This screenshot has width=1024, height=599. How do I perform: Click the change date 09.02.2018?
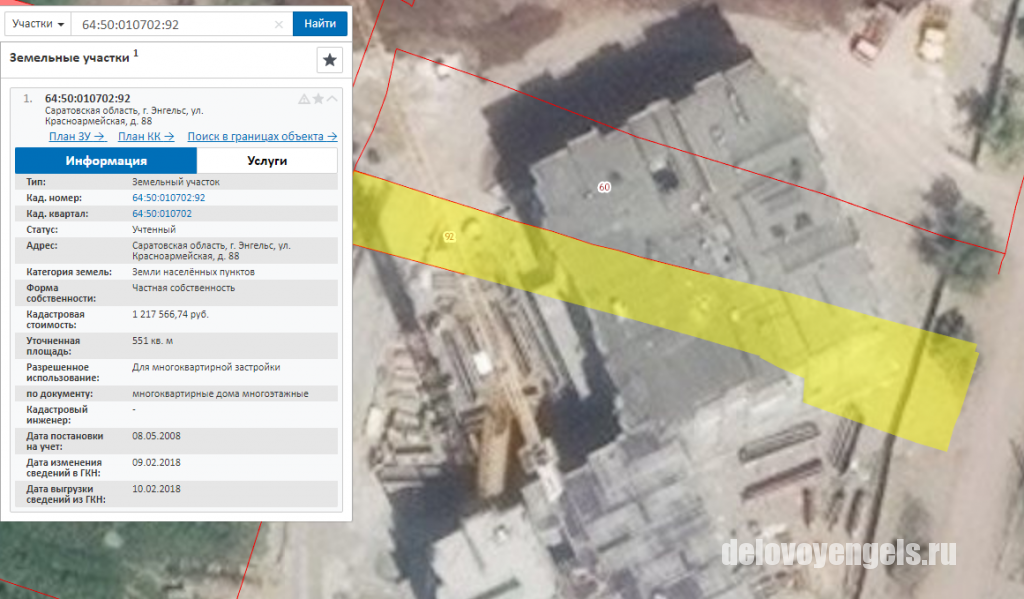(x=156, y=462)
